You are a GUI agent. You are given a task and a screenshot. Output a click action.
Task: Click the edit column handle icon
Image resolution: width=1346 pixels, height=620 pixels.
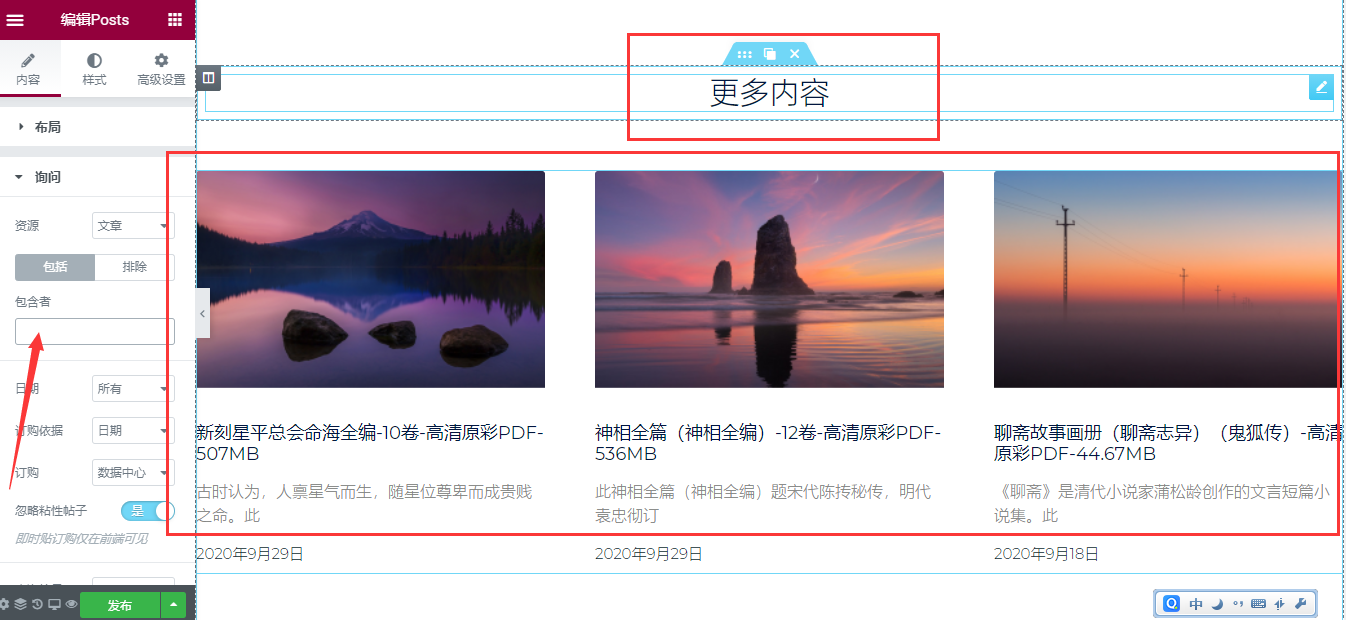tap(208, 77)
